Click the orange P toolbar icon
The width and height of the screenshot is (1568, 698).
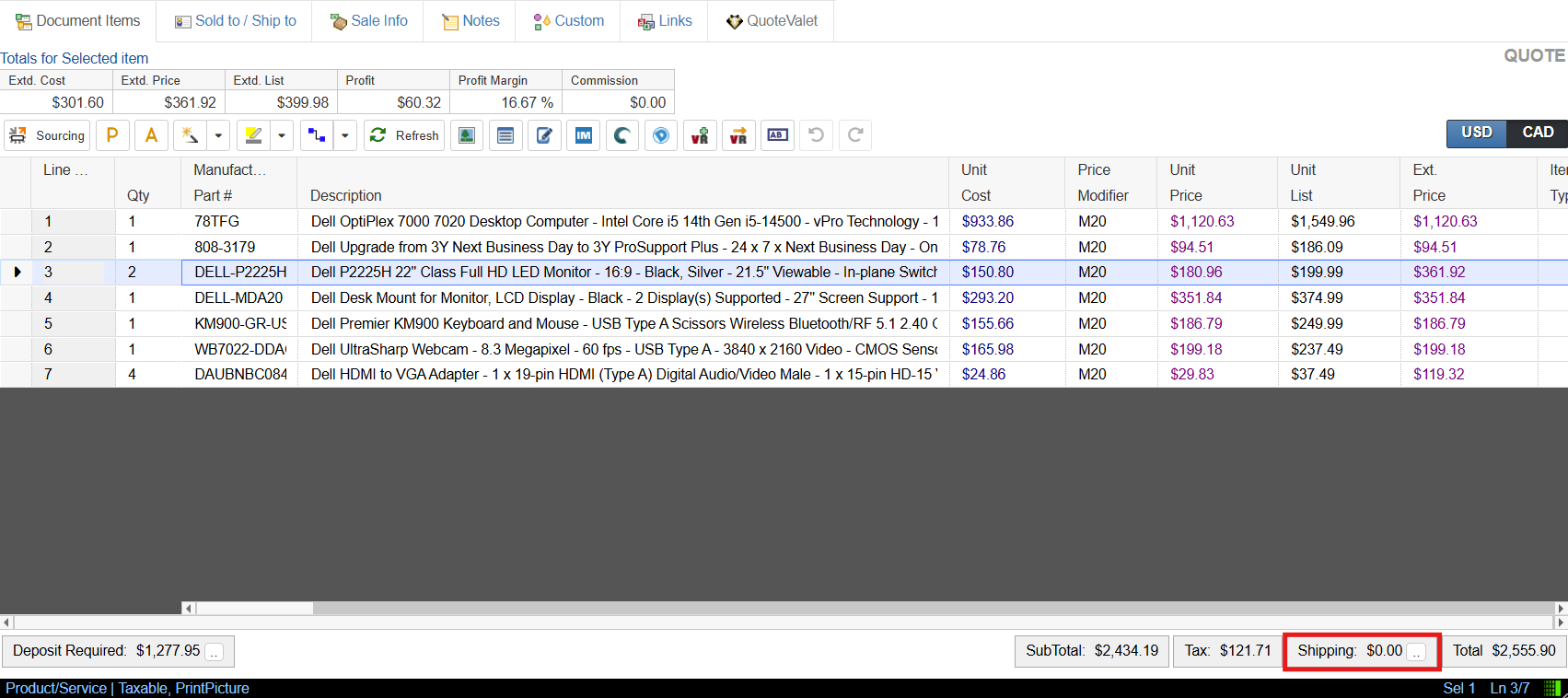(112, 135)
